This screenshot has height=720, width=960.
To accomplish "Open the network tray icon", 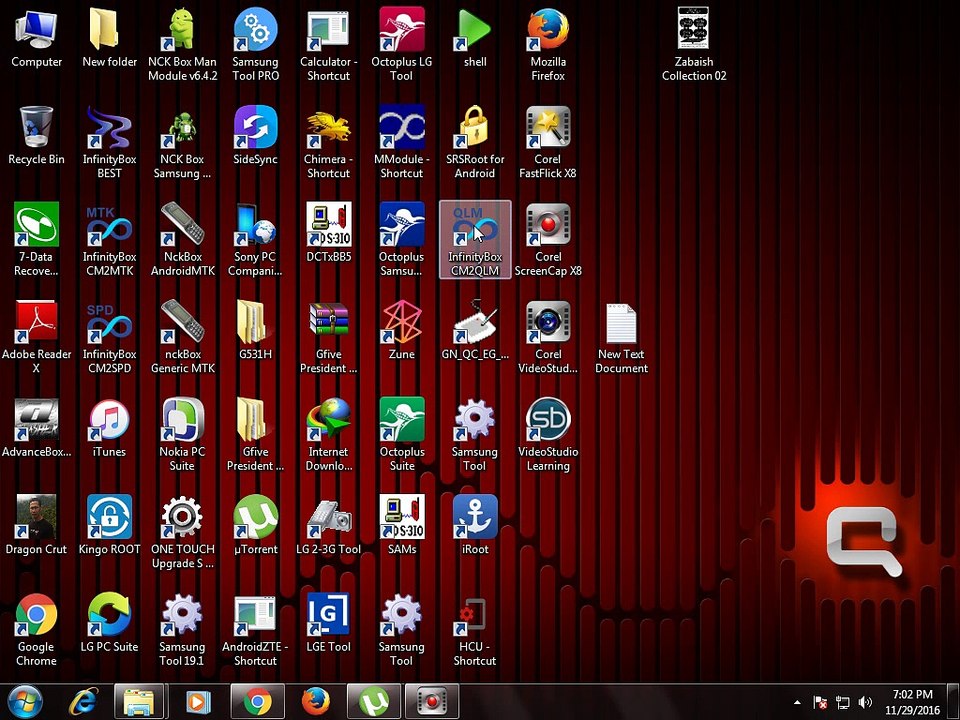I will click(842, 702).
